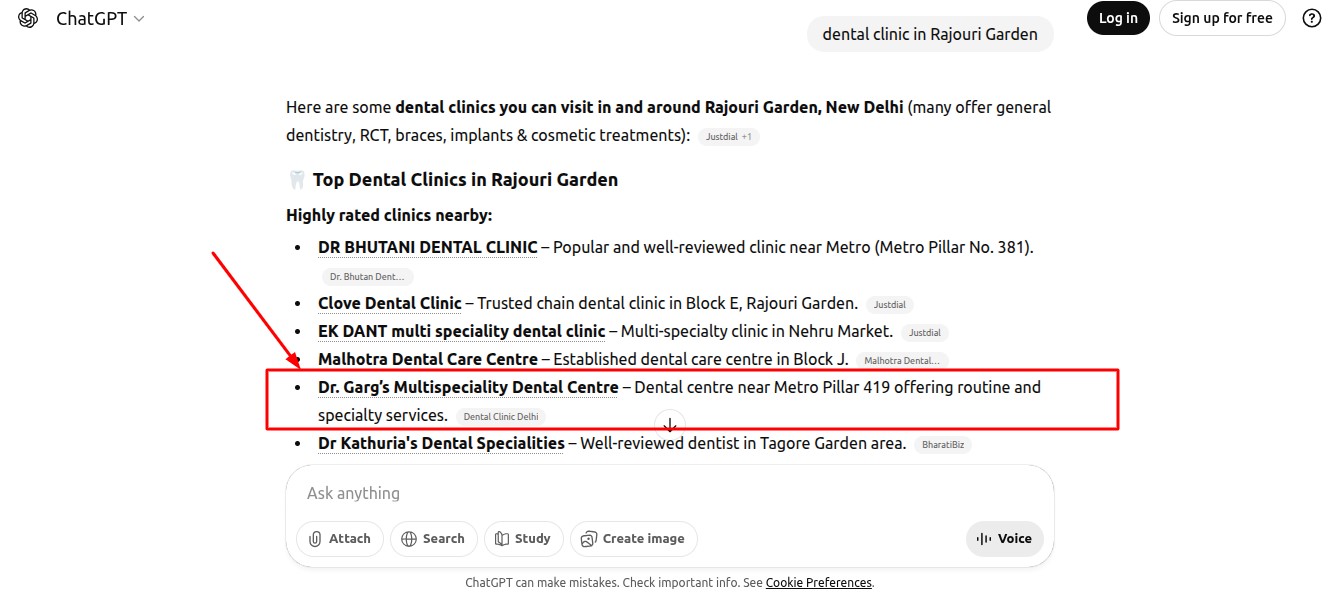Screen dimensions: 1338x592
Task: Click the ChatGPT logo icon
Action: (x=28, y=18)
